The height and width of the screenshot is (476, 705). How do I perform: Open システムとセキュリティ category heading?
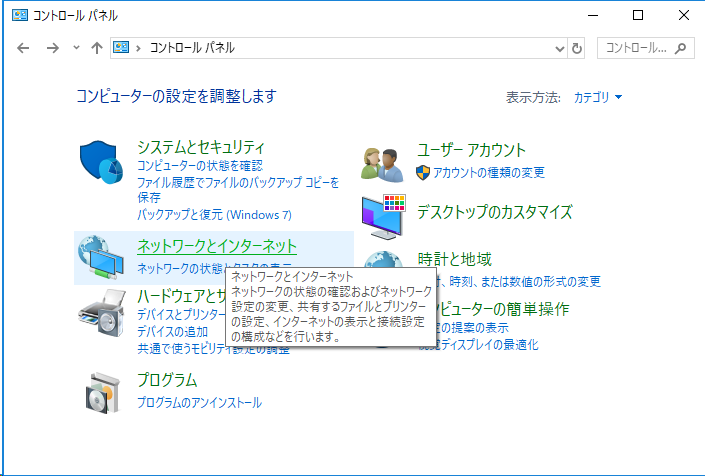201,148
